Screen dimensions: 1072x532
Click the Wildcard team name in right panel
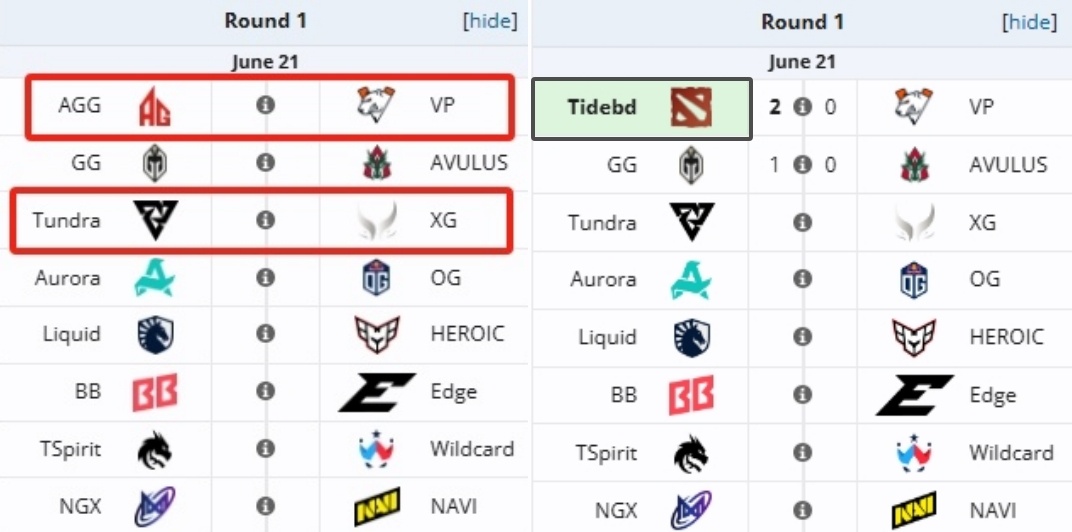tap(1011, 452)
